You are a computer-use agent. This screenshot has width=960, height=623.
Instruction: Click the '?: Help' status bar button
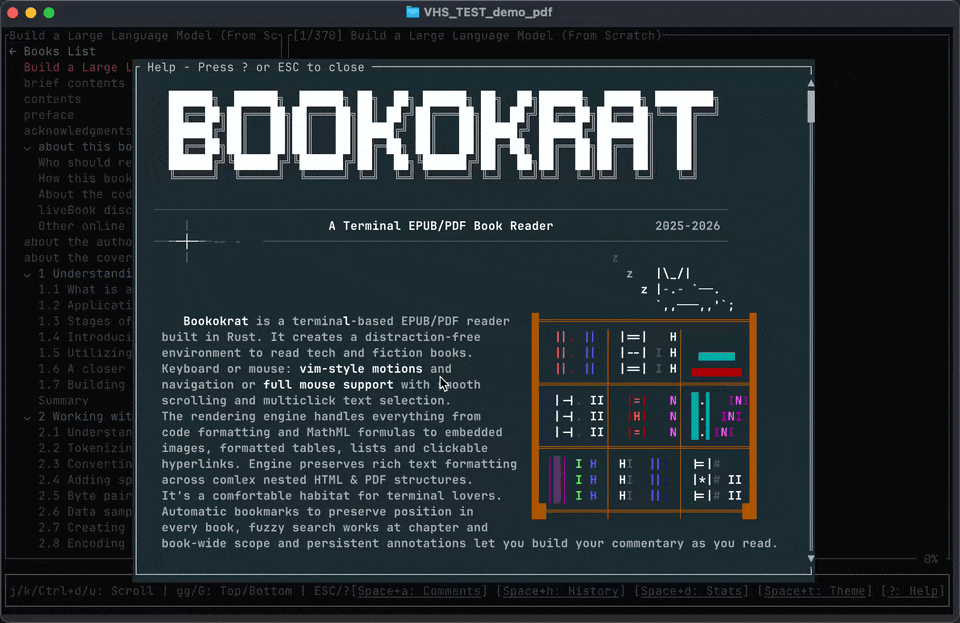(x=912, y=592)
